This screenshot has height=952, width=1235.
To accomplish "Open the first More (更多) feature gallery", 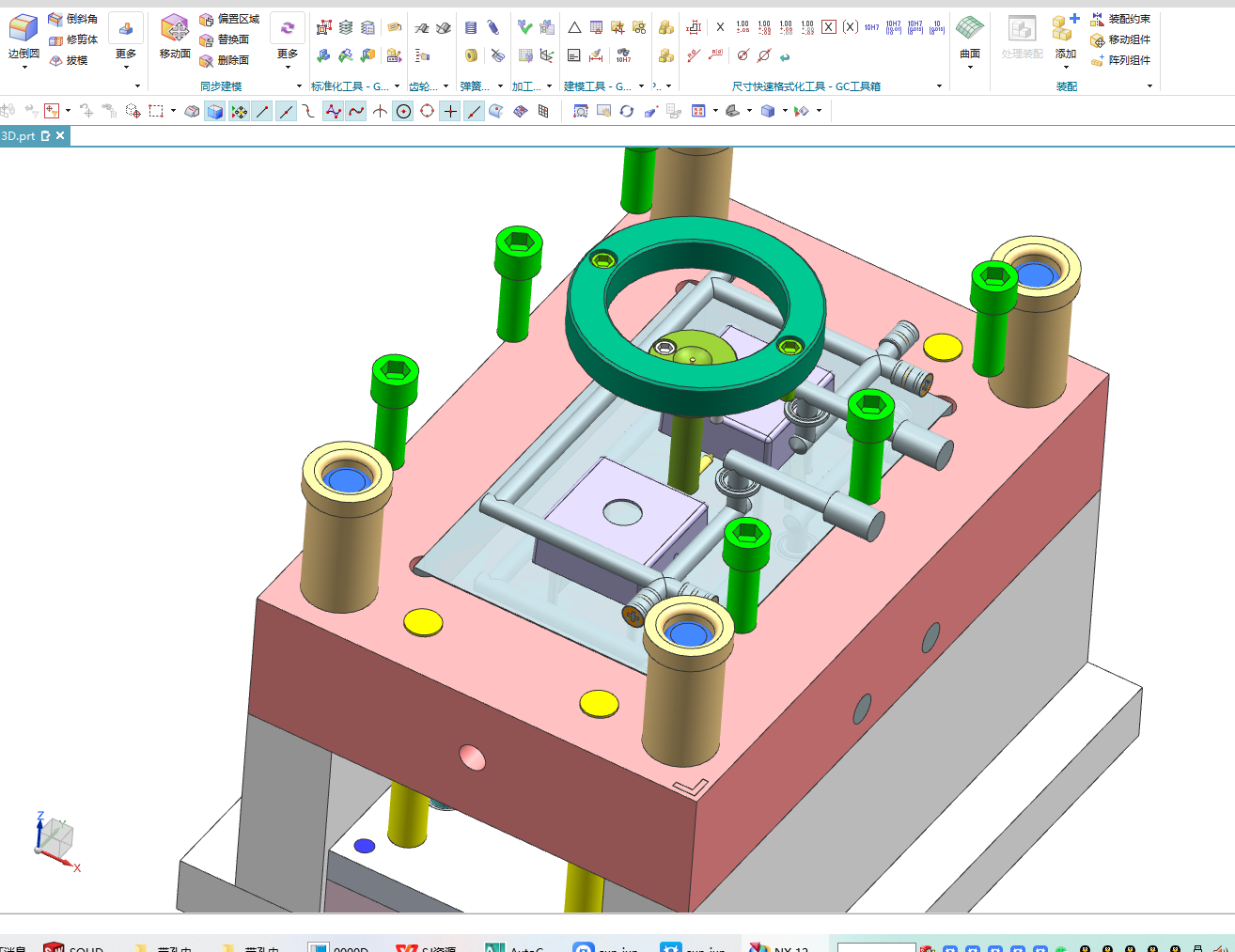I will click(126, 39).
